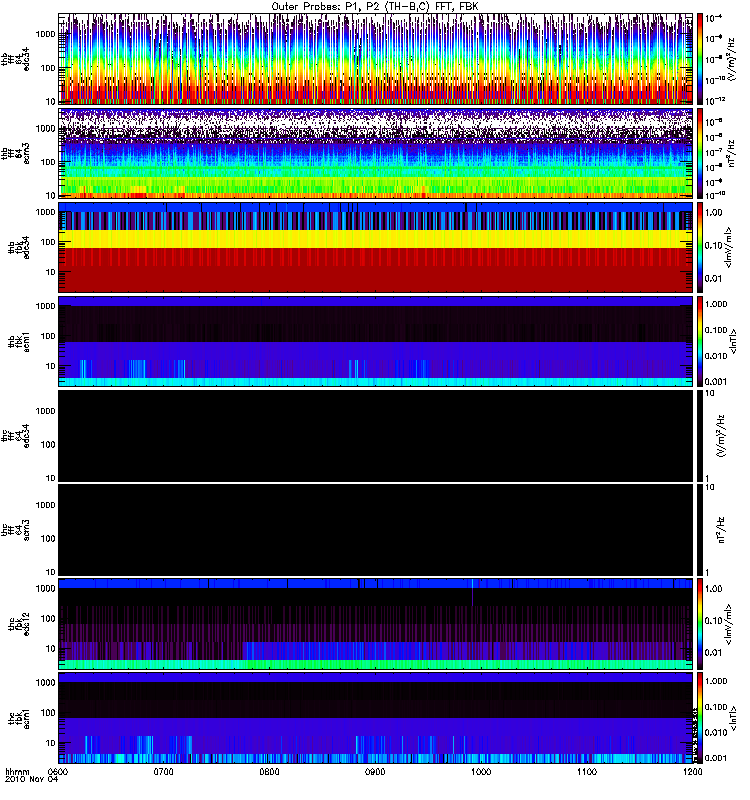Image resolution: width=750 pixels, height=800 pixels.
Task: Click the color bar beside thc fbk edc12 panel
Action: point(699,623)
